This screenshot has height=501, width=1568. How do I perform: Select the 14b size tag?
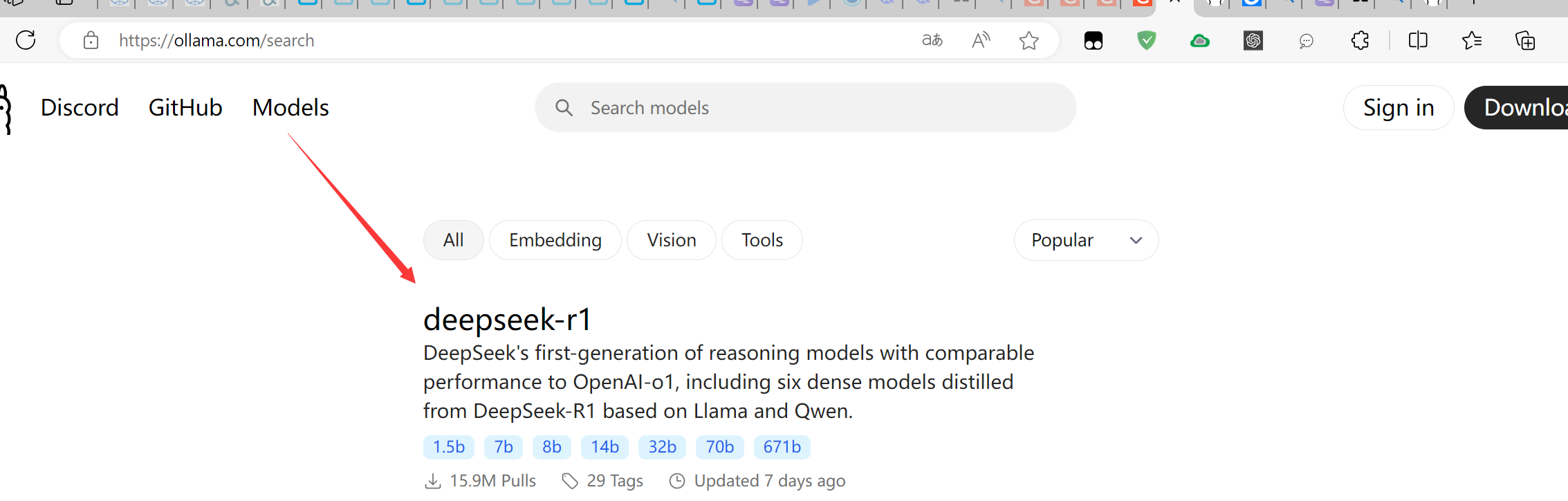pyautogui.click(x=605, y=447)
